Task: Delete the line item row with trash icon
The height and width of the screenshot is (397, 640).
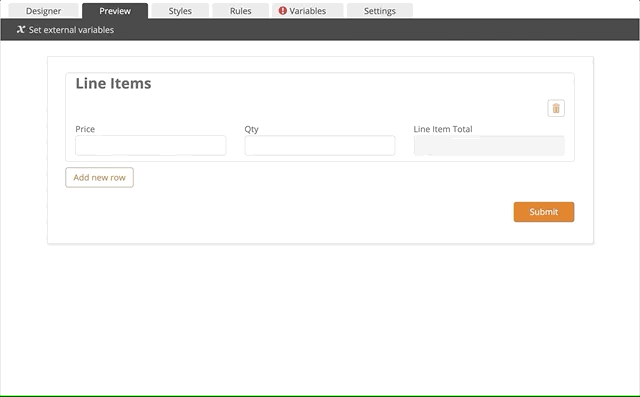Action: coord(556,108)
